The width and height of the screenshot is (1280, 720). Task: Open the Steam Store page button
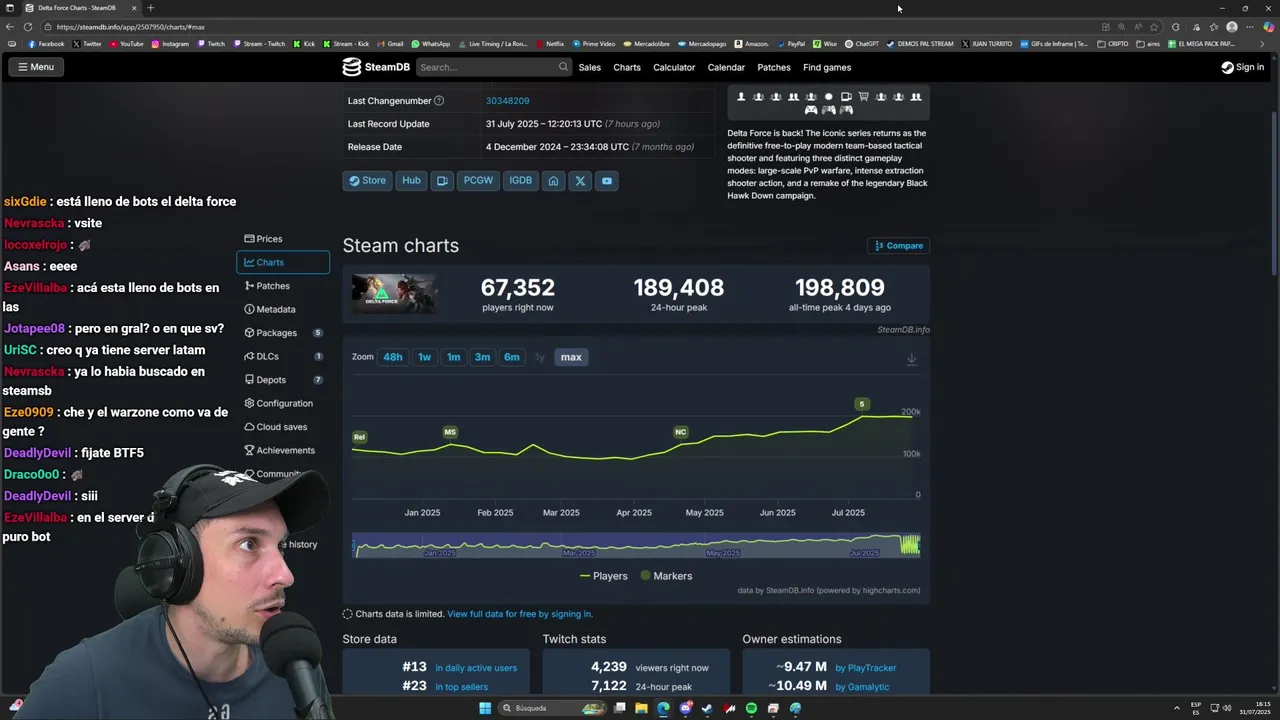pos(367,181)
